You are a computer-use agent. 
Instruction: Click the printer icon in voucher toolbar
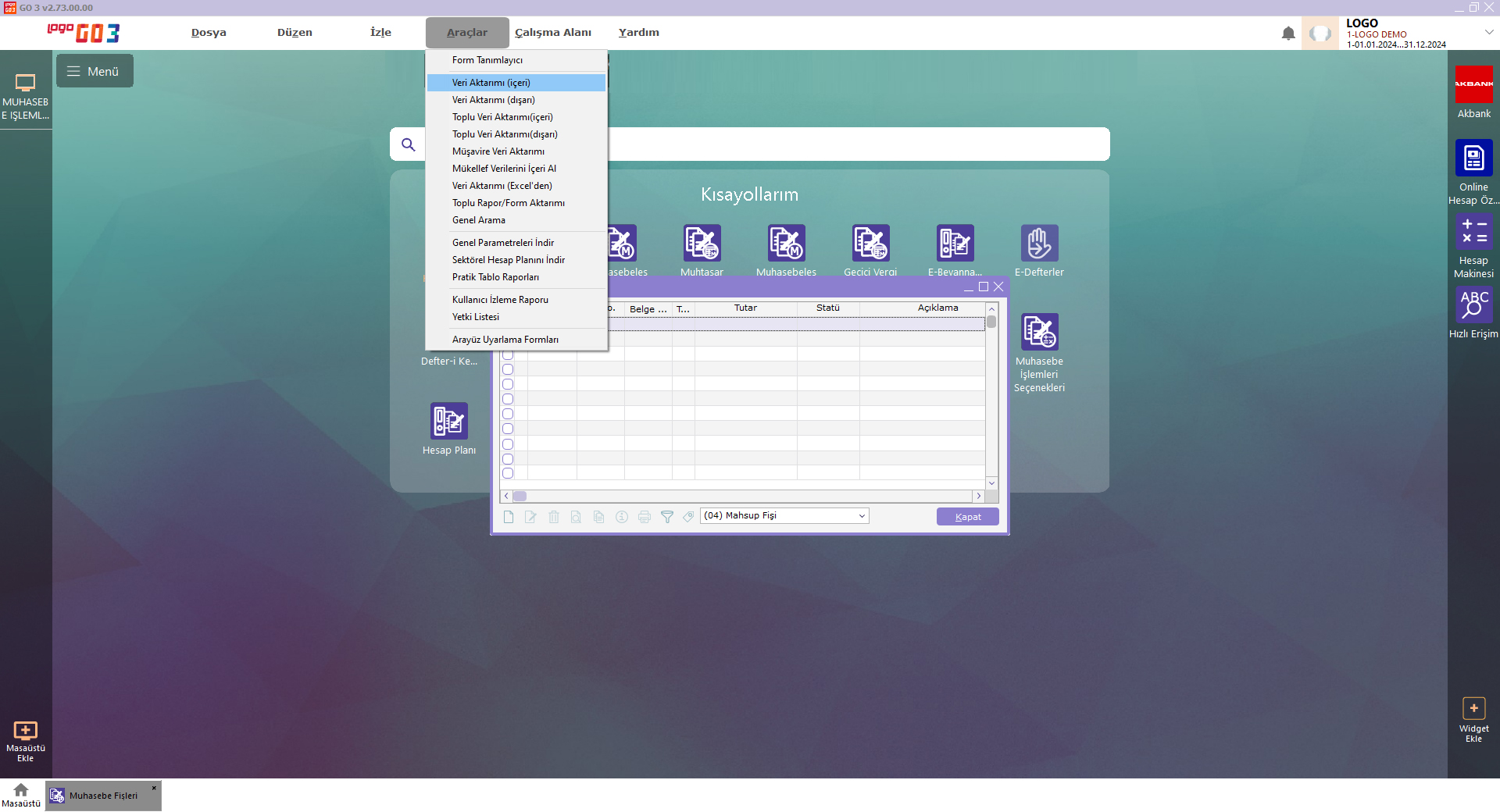(x=644, y=517)
